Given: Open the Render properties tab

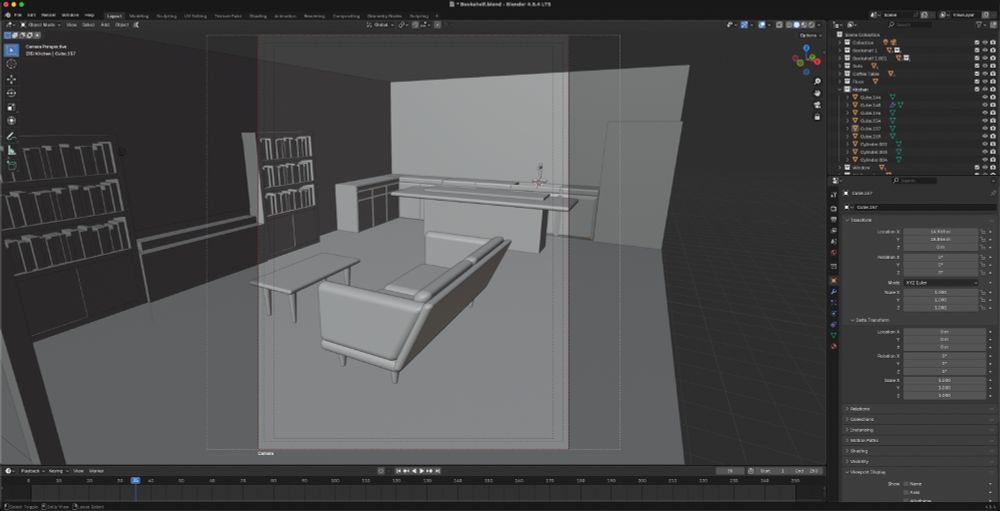Looking at the screenshot, I should pos(833,209).
